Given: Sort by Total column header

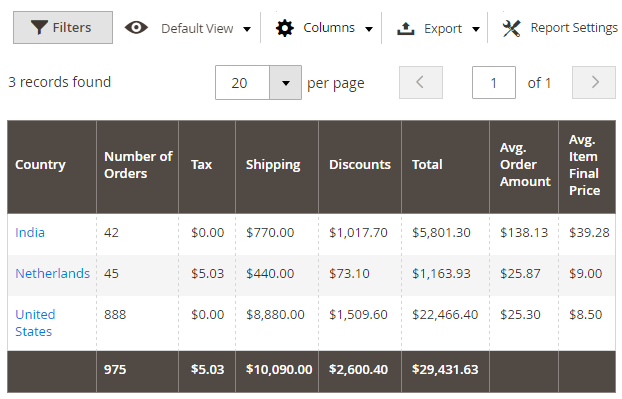Looking at the screenshot, I should (445, 167).
